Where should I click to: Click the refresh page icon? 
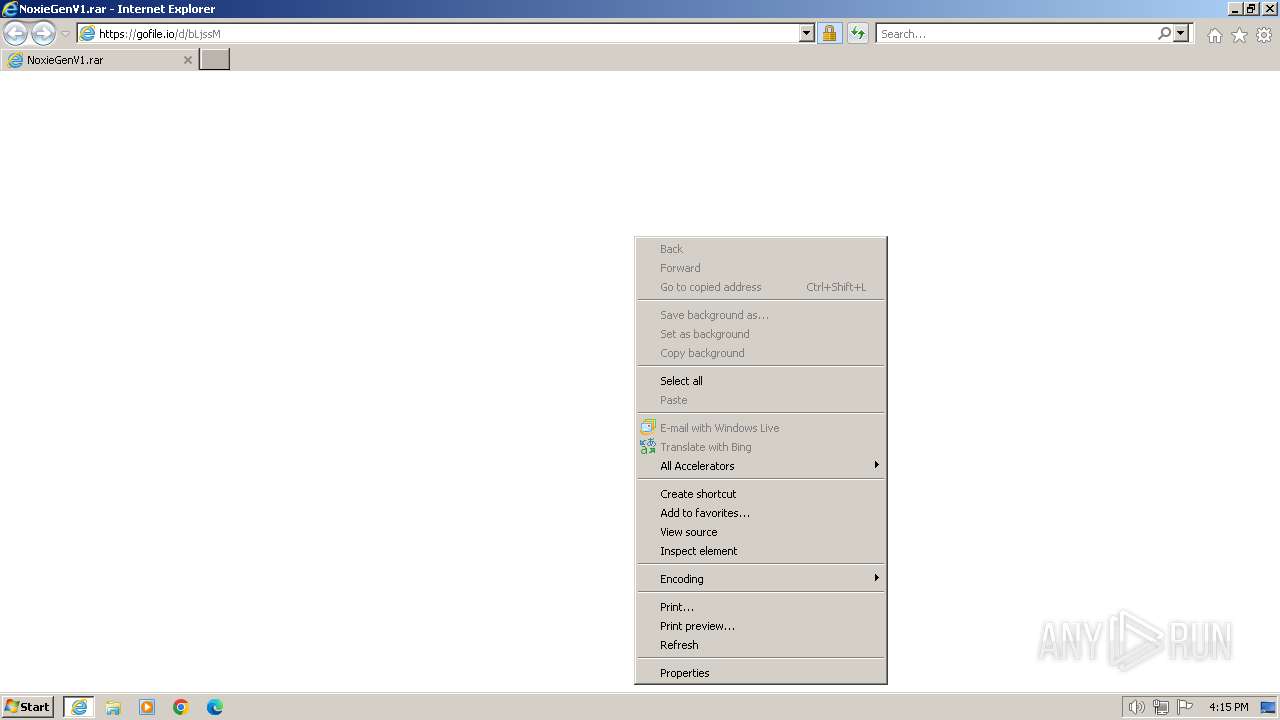(858, 33)
